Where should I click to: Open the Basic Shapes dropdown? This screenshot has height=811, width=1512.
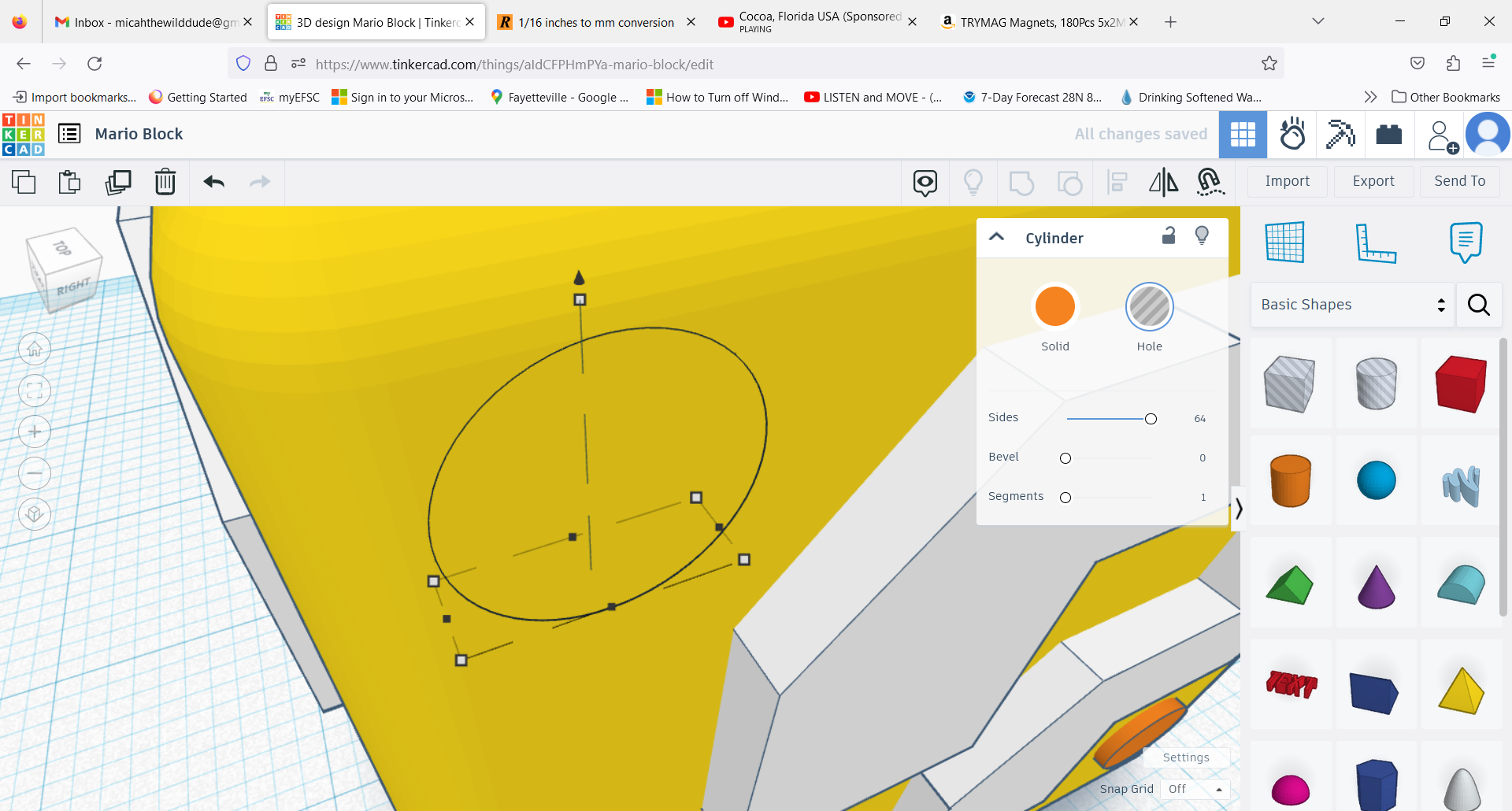[1351, 305]
